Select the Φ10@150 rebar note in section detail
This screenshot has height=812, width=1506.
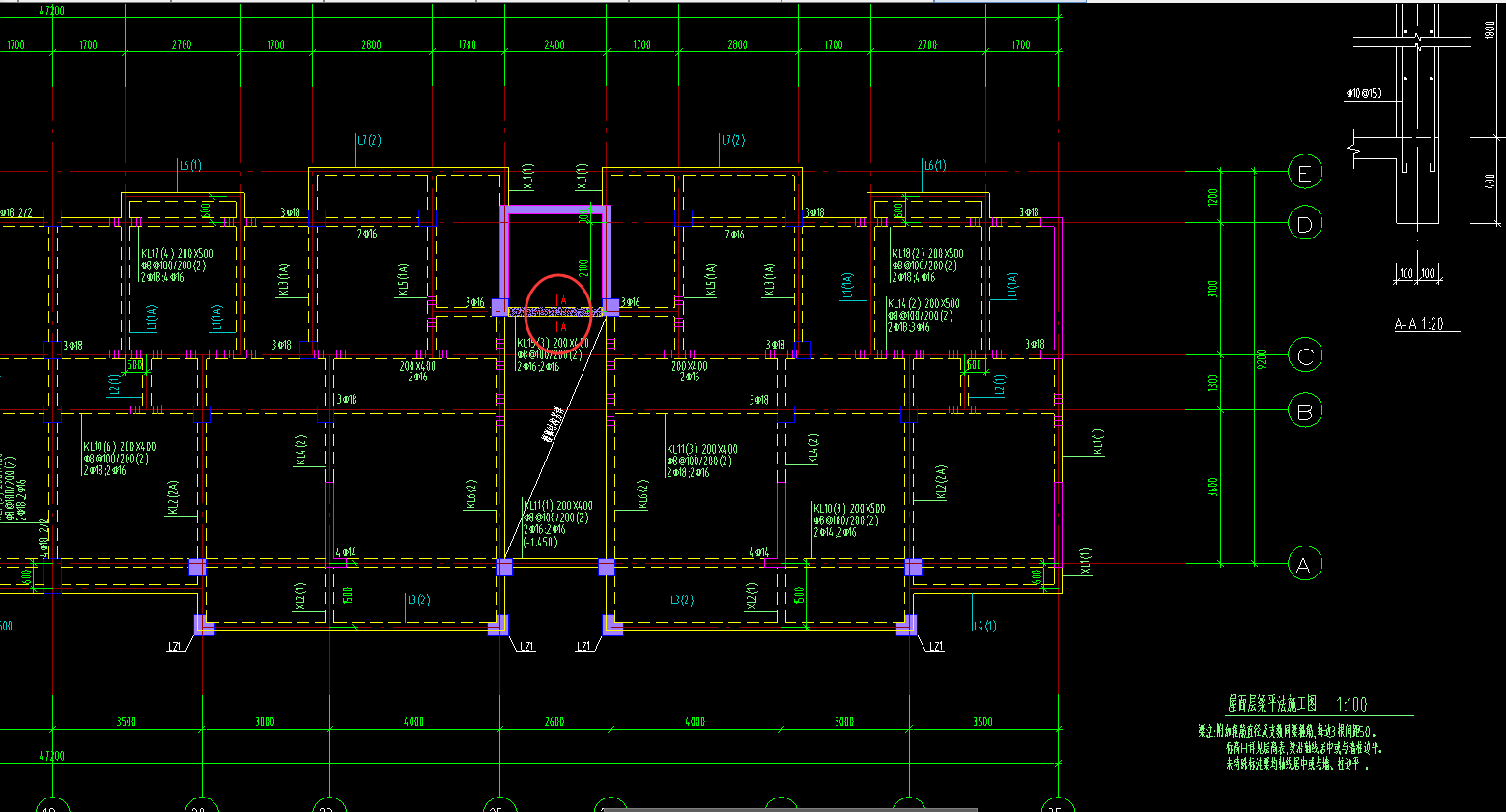click(x=1363, y=94)
